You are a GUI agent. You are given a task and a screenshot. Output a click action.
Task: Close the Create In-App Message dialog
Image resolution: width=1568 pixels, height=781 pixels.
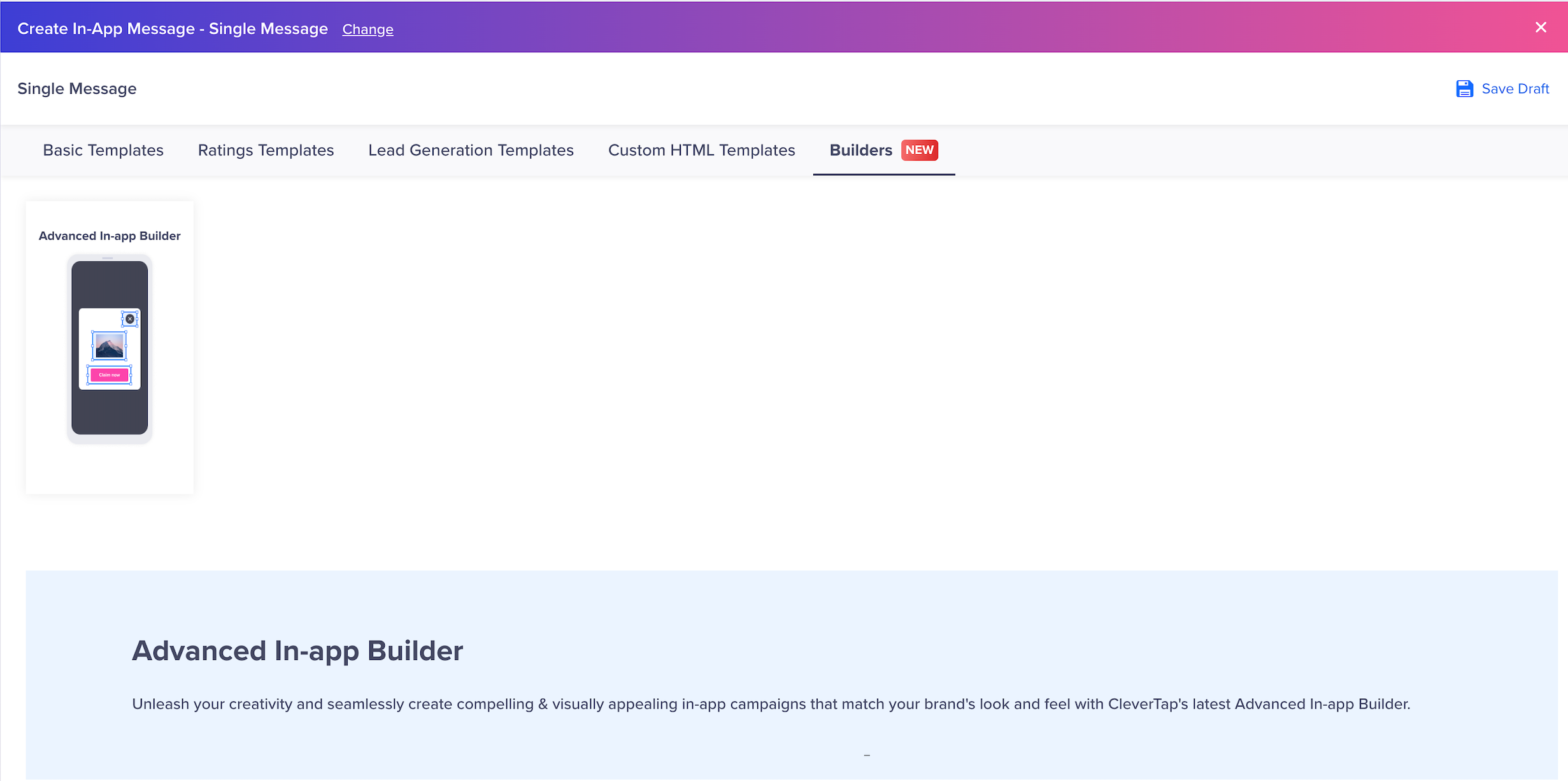pyautogui.click(x=1541, y=27)
